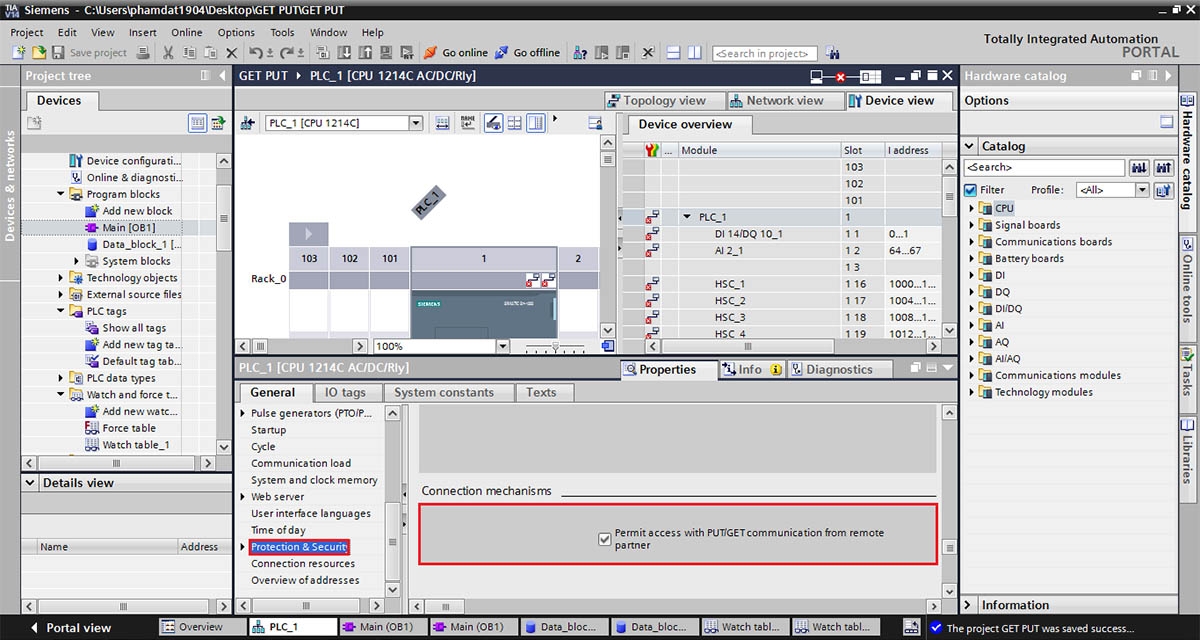The width and height of the screenshot is (1200, 640).
Task: Expand the Signal boards catalog folder
Action: [971, 225]
